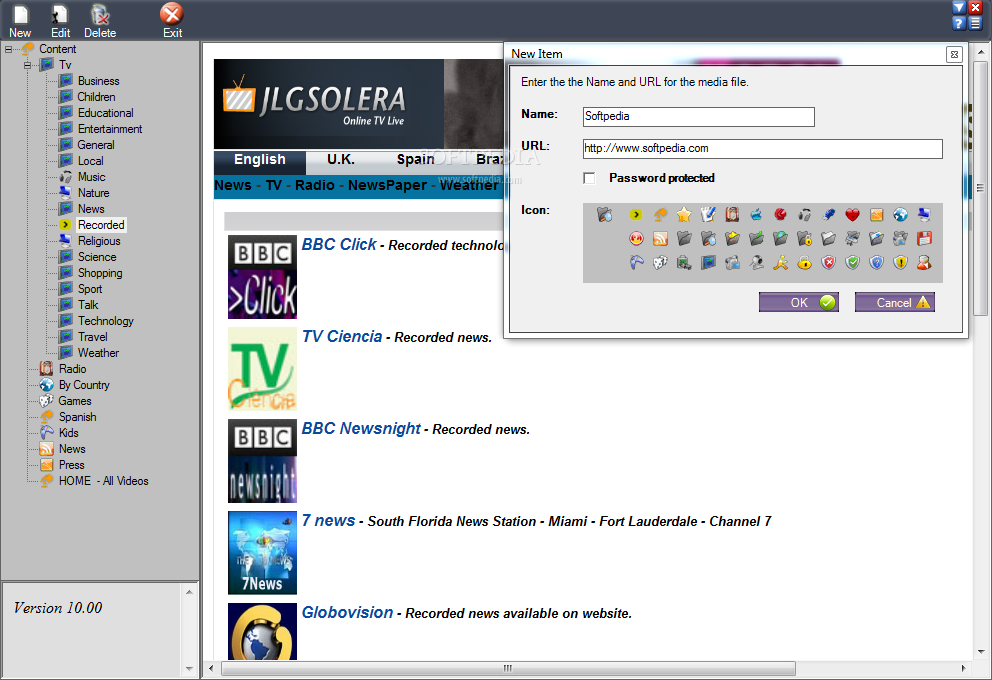The image size is (992, 680).
Task: Confirm with the OK button
Action: pos(798,302)
